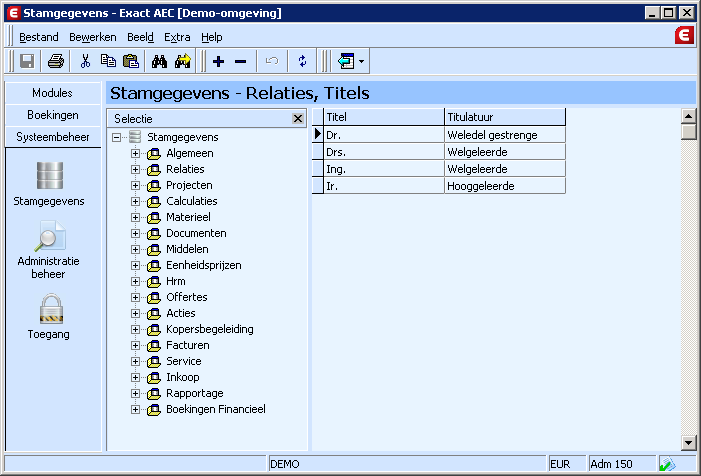Image resolution: width=701 pixels, height=476 pixels.
Task: Click the scrollbar down arrow
Action: [x=688, y=443]
